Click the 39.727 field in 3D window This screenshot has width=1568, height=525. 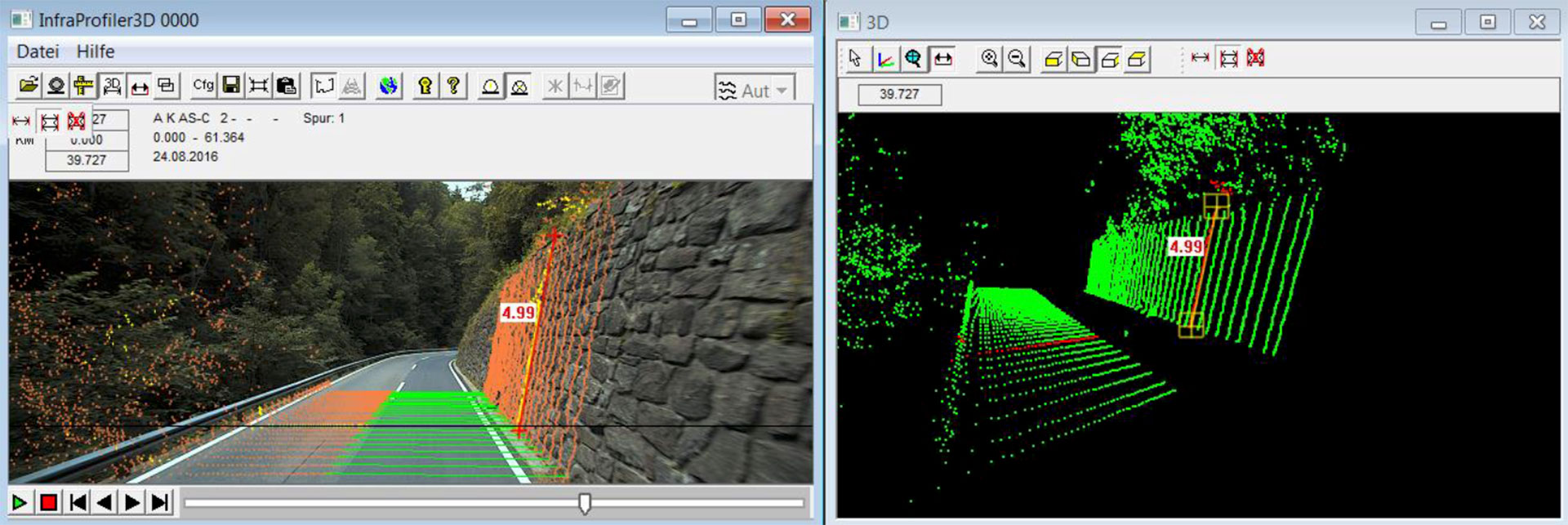tap(899, 95)
